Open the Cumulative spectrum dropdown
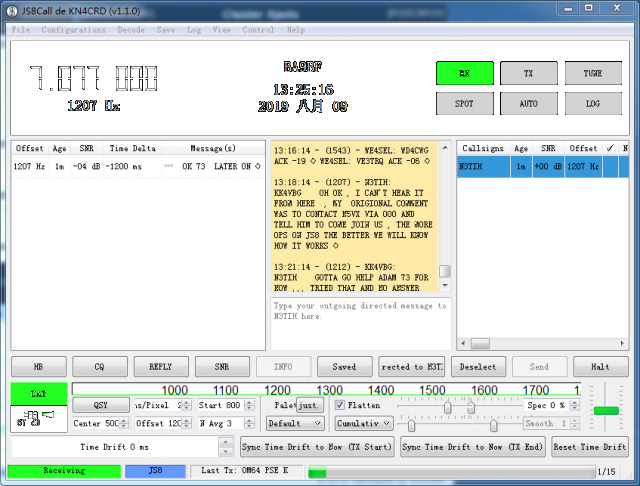640x486 pixels. 364,423
